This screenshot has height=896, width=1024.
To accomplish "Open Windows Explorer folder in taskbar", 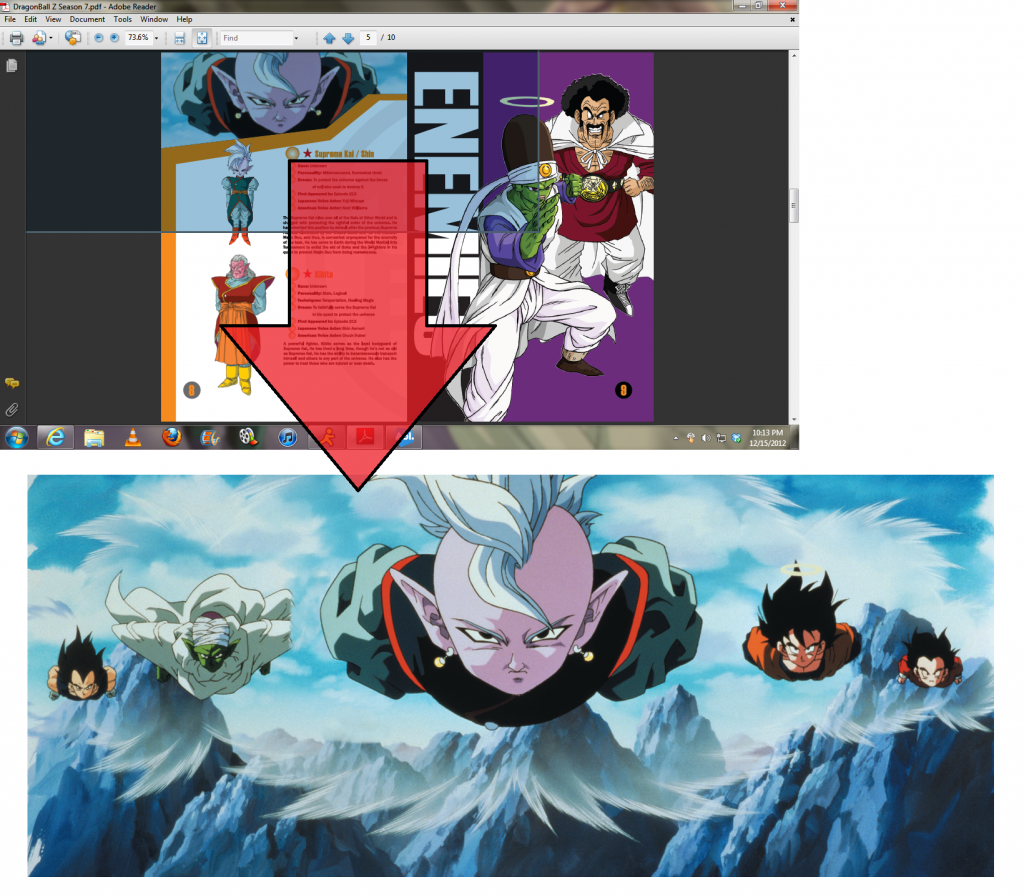I will coord(94,438).
